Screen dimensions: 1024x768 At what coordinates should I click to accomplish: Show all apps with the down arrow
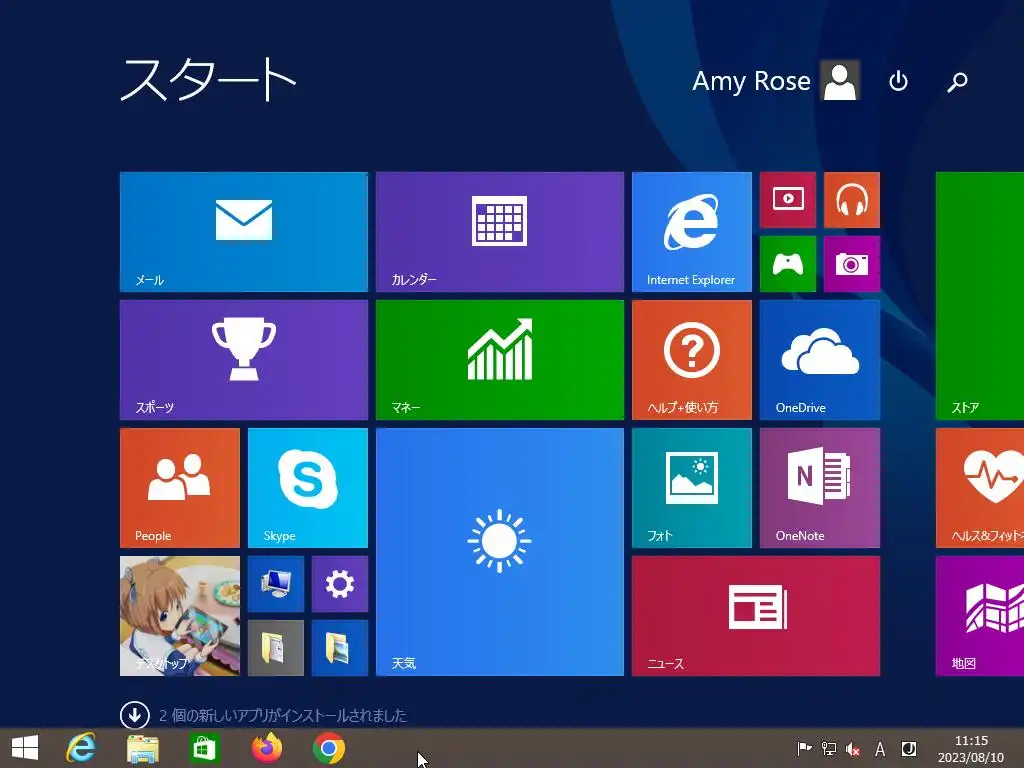tap(135, 715)
